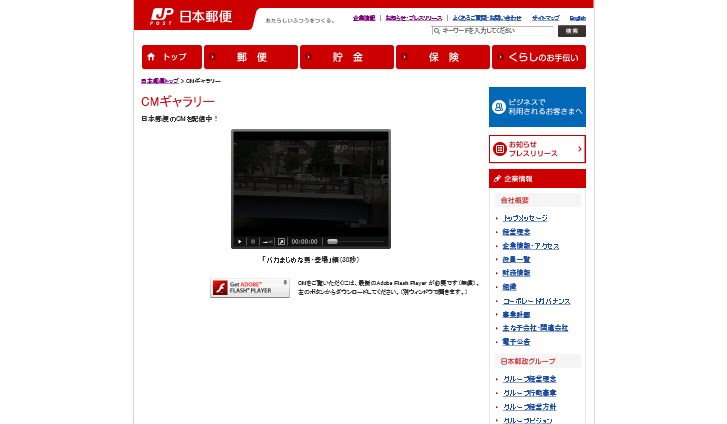Click the CM video preview area
The height and width of the screenshot is (424, 727).
[311, 184]
